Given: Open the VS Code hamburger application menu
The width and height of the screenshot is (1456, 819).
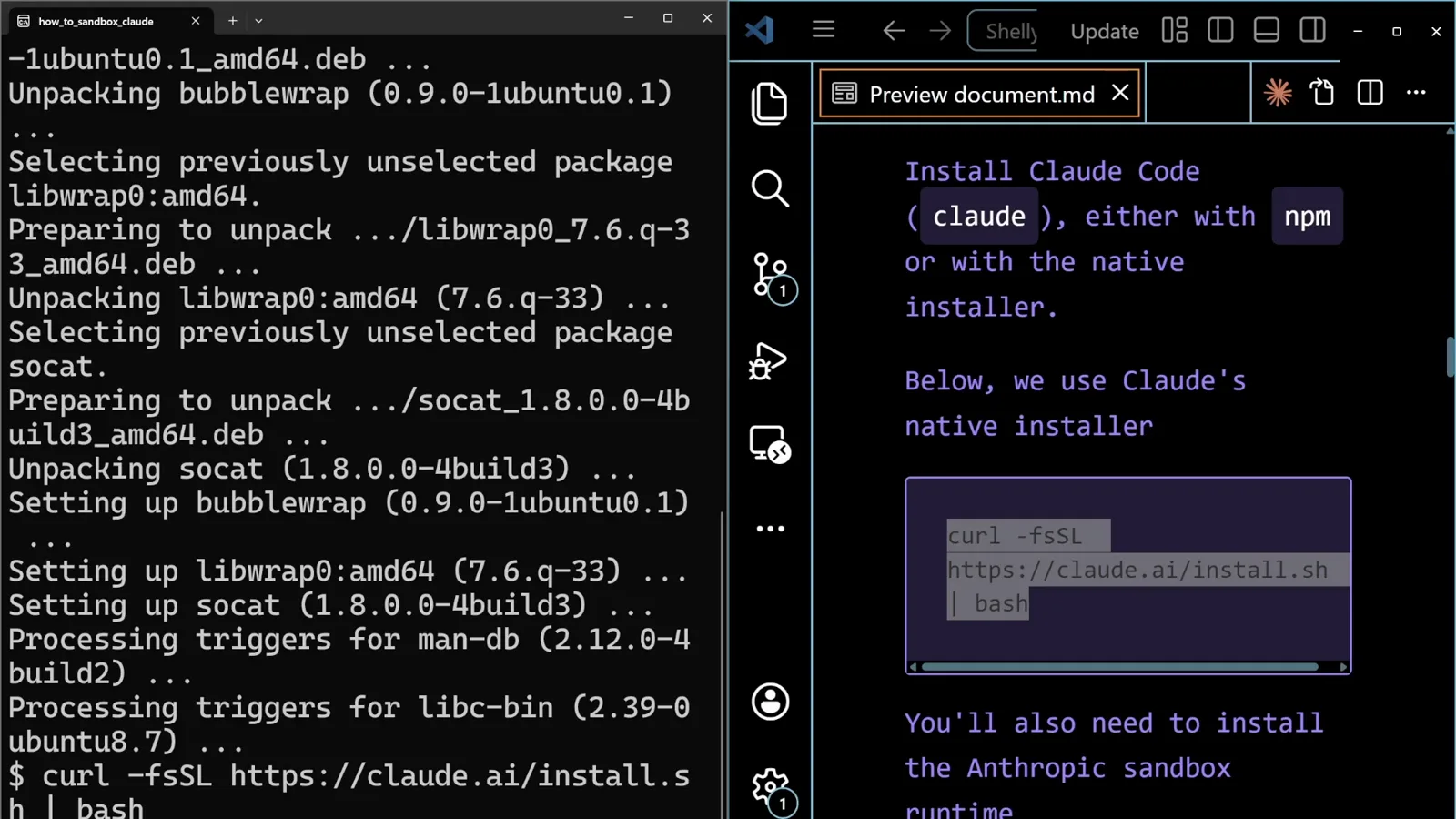Looking at the screenshot, I should click(x=824, y=30).
